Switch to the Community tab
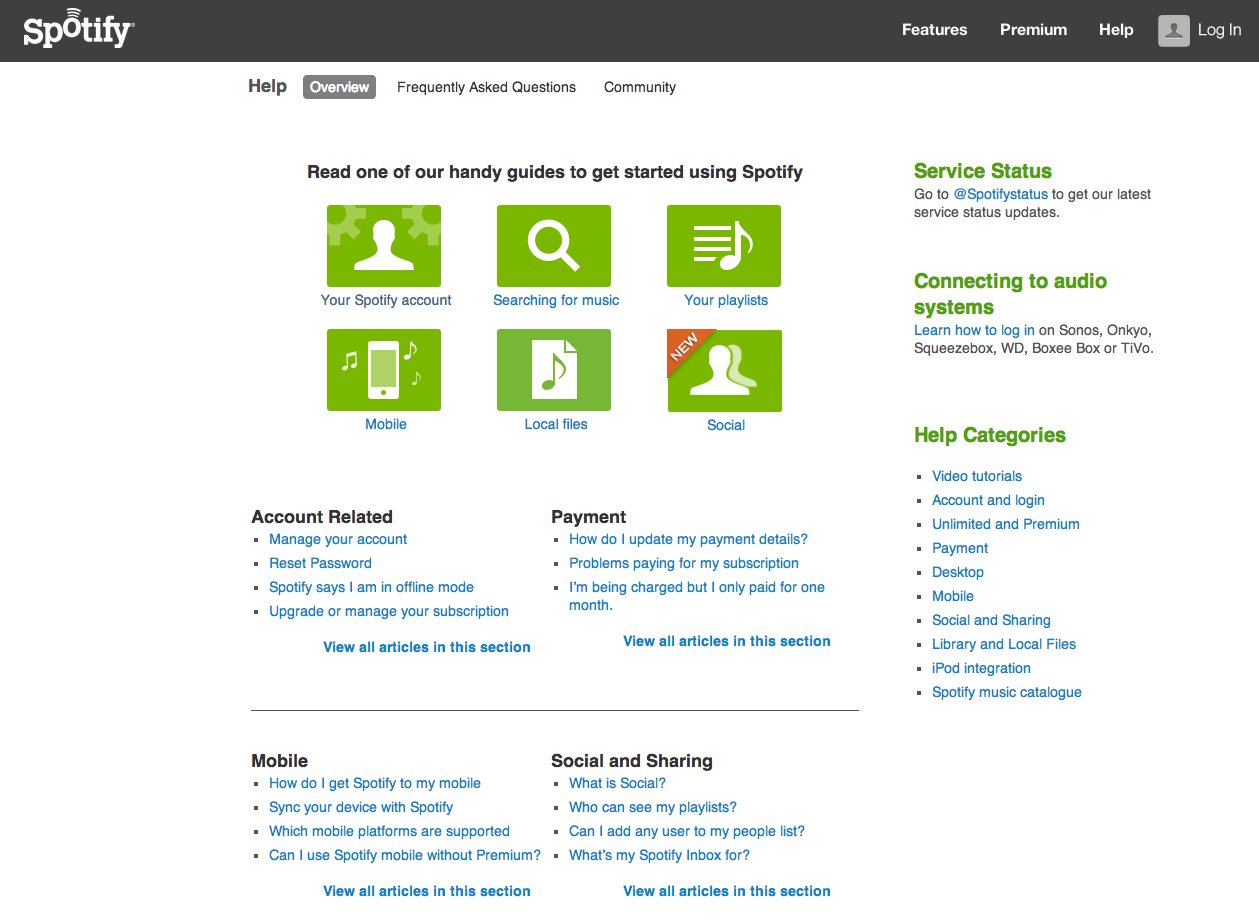Image resolution: width=1259 pixels, height=922 pixels. (640, 87)
